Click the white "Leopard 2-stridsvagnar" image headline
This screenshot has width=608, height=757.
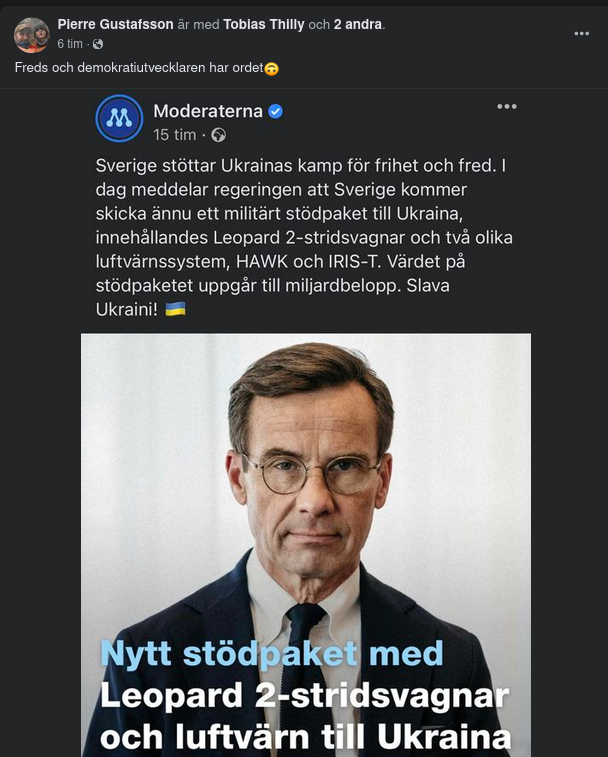[304, 696]
